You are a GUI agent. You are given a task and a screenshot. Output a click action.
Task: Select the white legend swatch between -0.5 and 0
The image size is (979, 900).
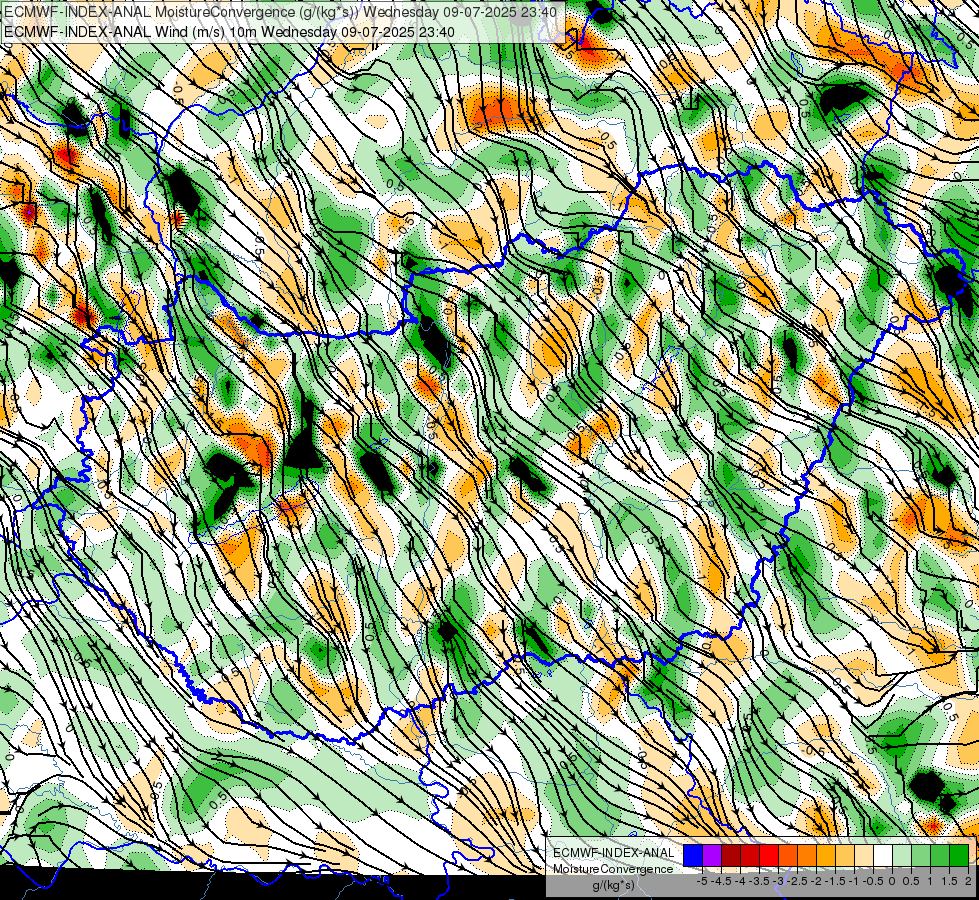click(x=883, y=855)
